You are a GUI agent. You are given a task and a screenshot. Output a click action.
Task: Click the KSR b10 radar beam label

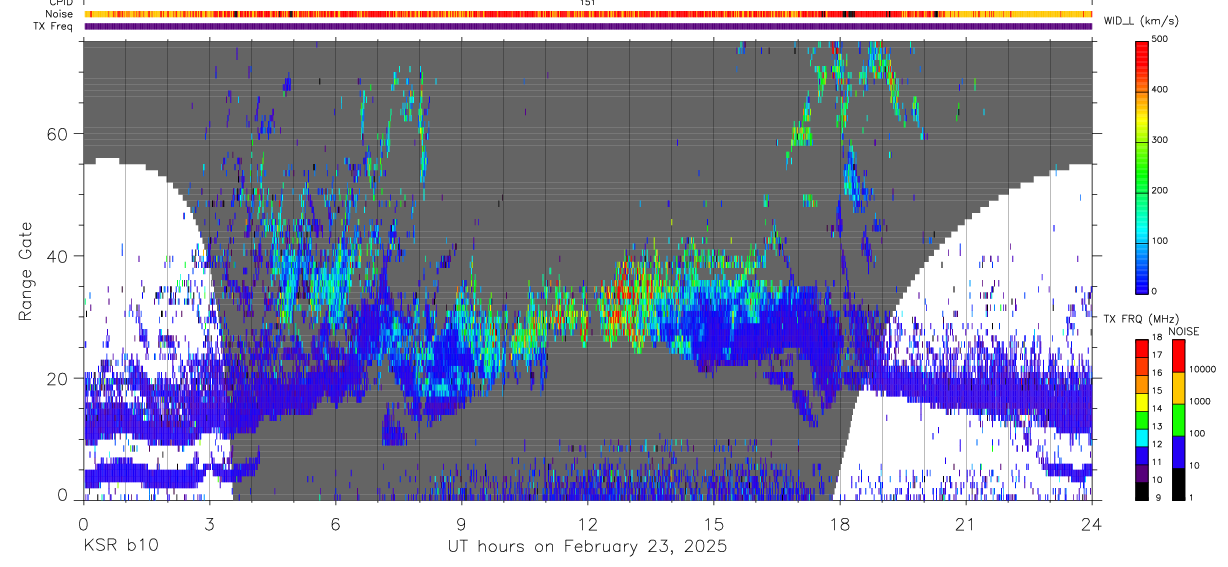coord(119,547)
